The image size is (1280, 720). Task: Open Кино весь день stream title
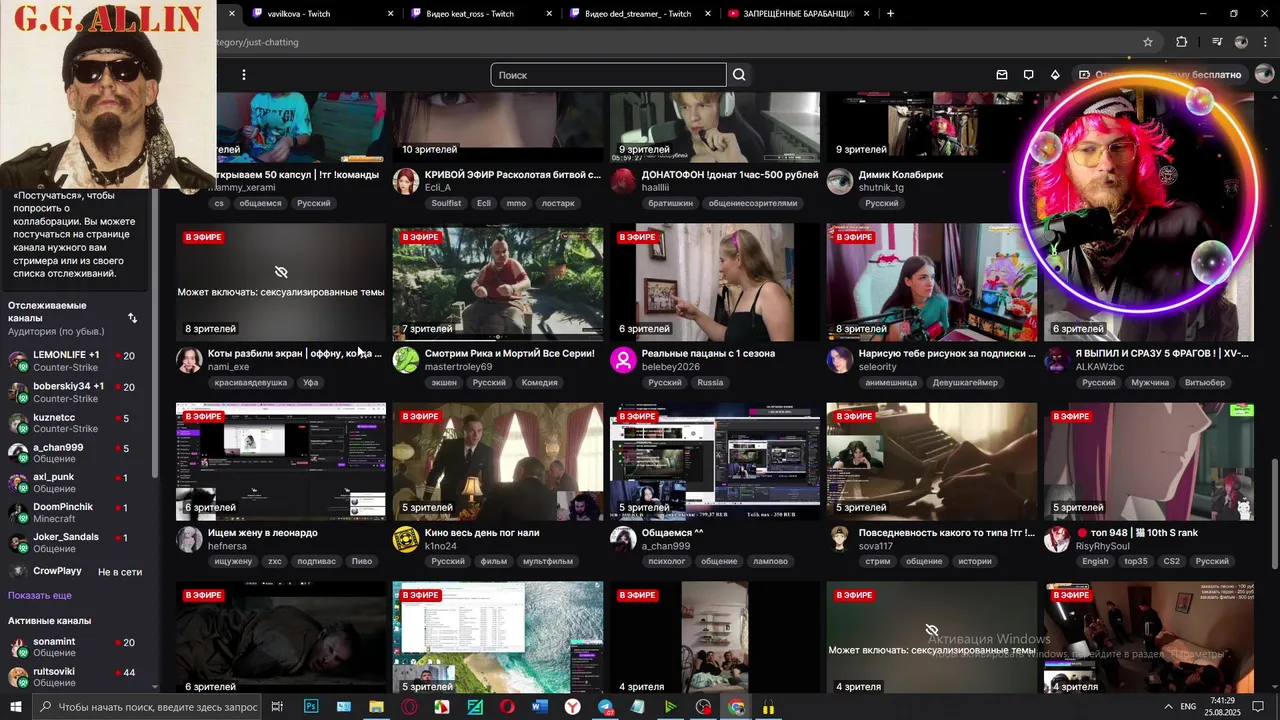[482, 533]
